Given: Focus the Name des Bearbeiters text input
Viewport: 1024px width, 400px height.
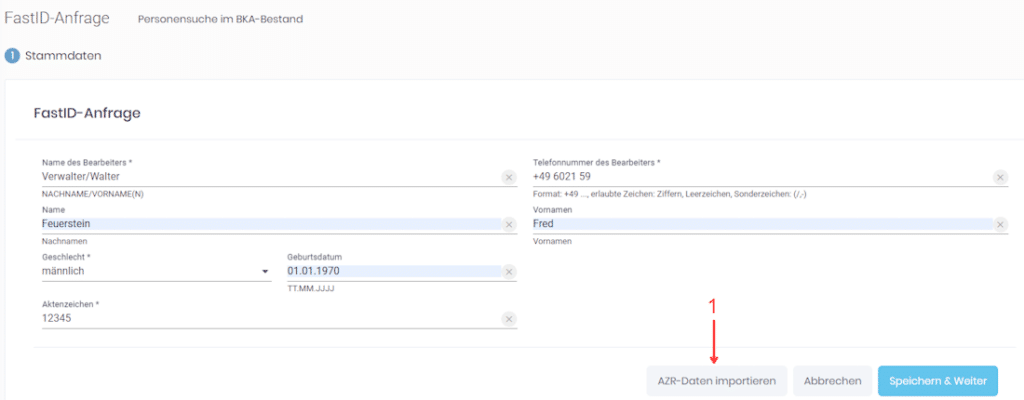Looking at the screenshot, I should 260,177.
